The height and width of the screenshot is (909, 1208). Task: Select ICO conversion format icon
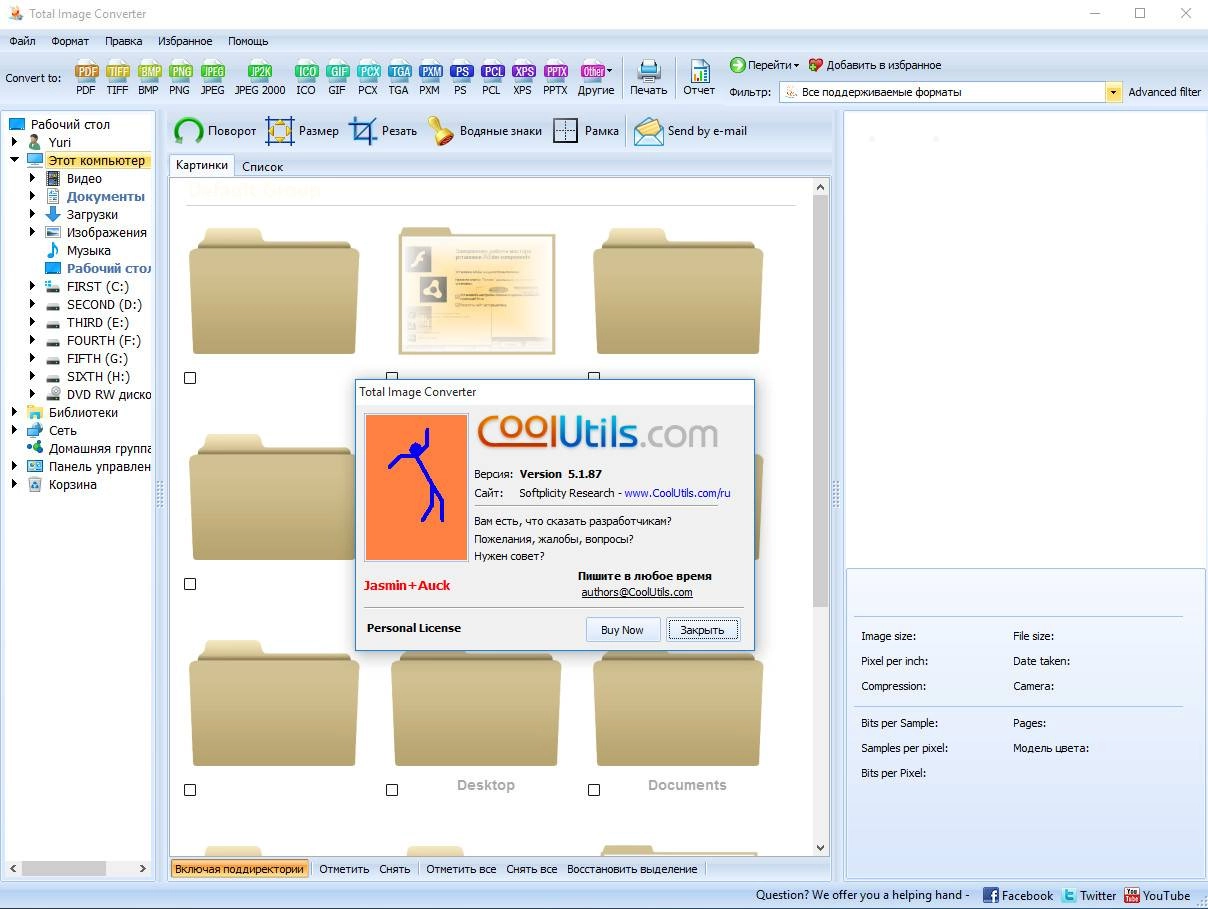[x=306, y=78]
